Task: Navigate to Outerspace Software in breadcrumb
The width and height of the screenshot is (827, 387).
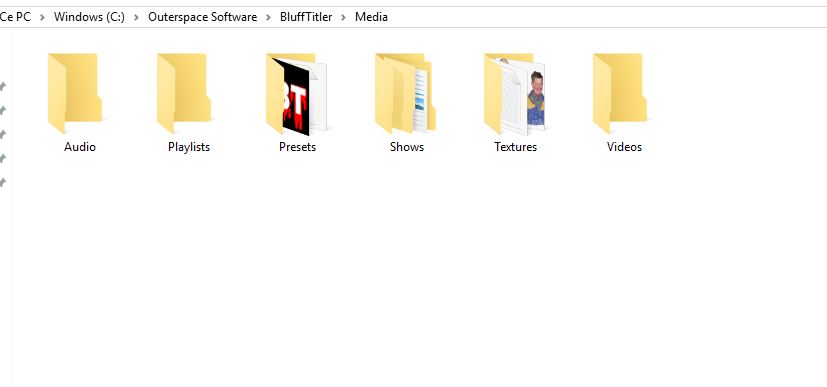Action: coord(203,17)
